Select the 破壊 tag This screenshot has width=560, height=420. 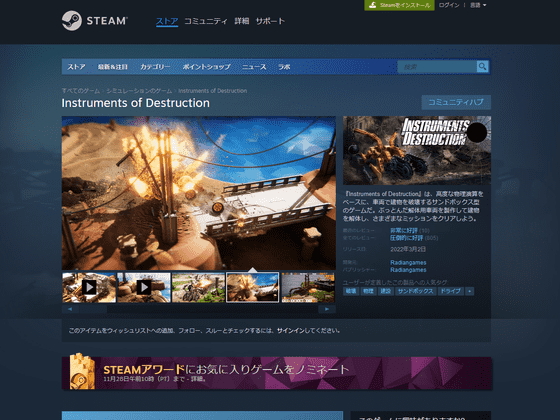coord(351,291)
